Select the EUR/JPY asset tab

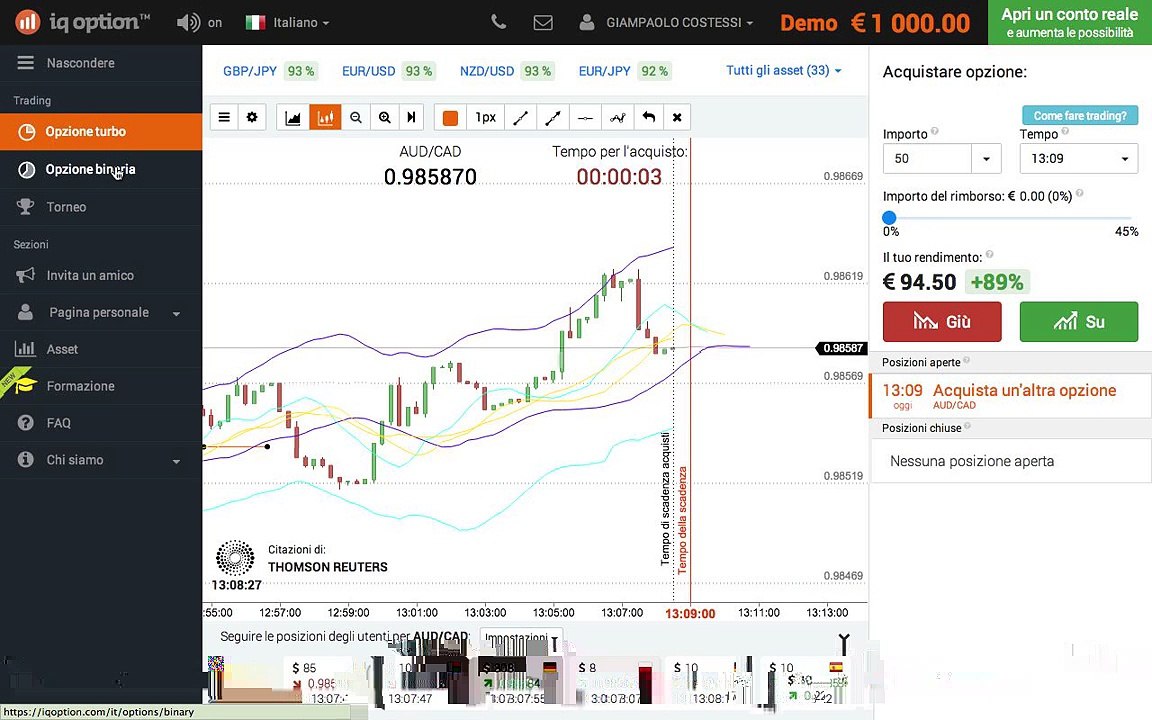coord(624,71)
